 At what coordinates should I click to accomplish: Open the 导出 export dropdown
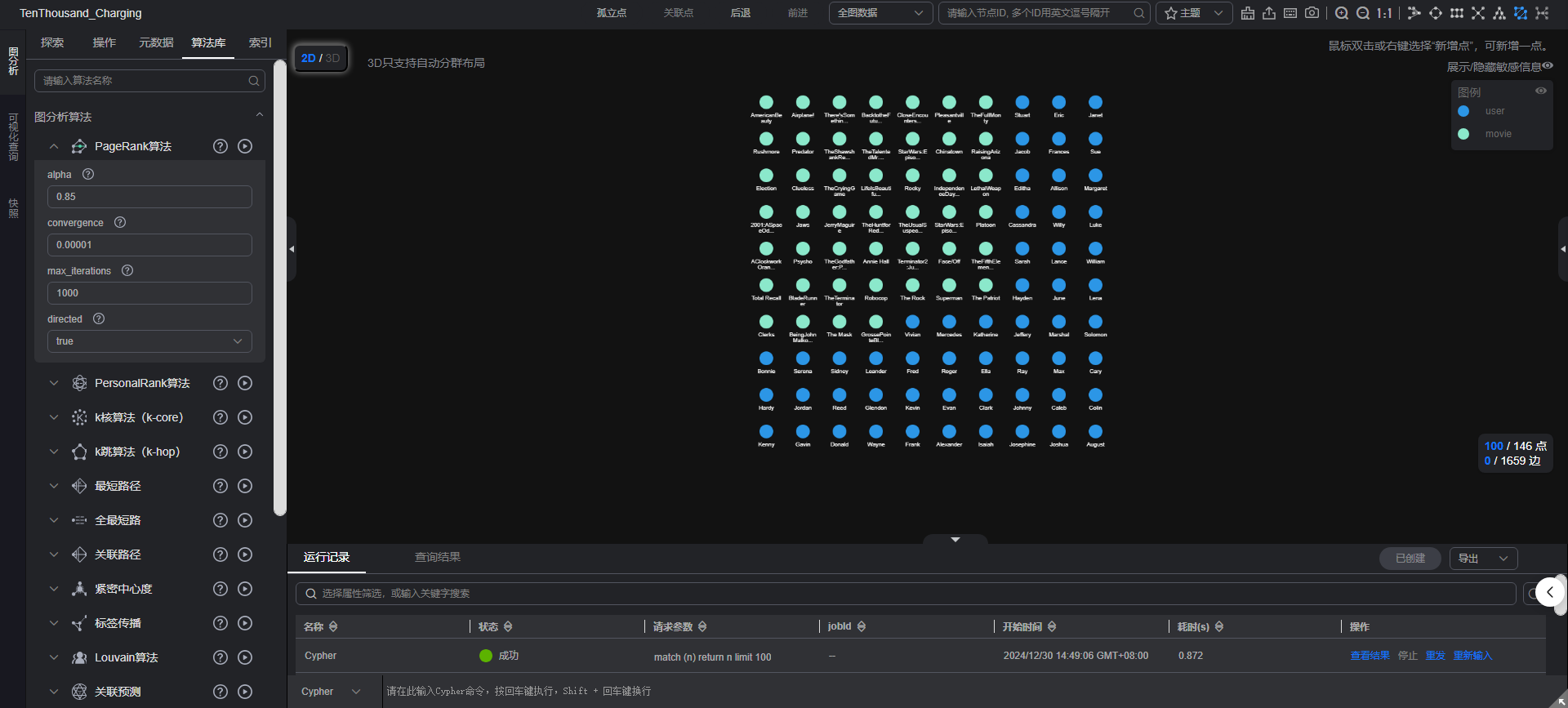pos(1483,559)
